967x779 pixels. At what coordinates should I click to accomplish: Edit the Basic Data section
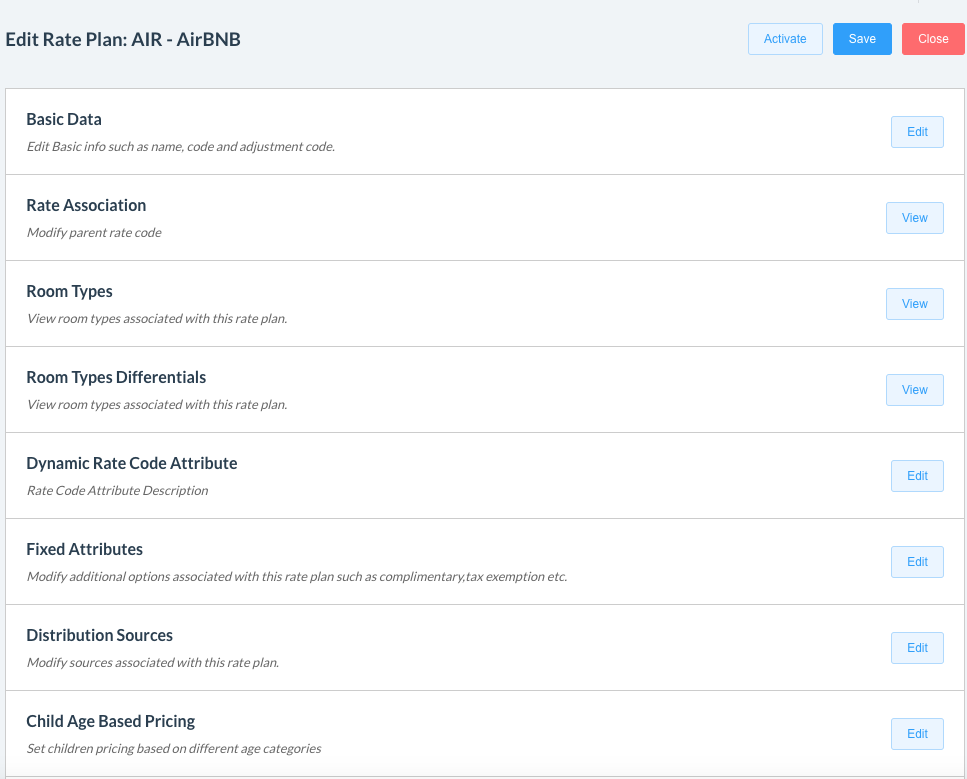point(917,132)
